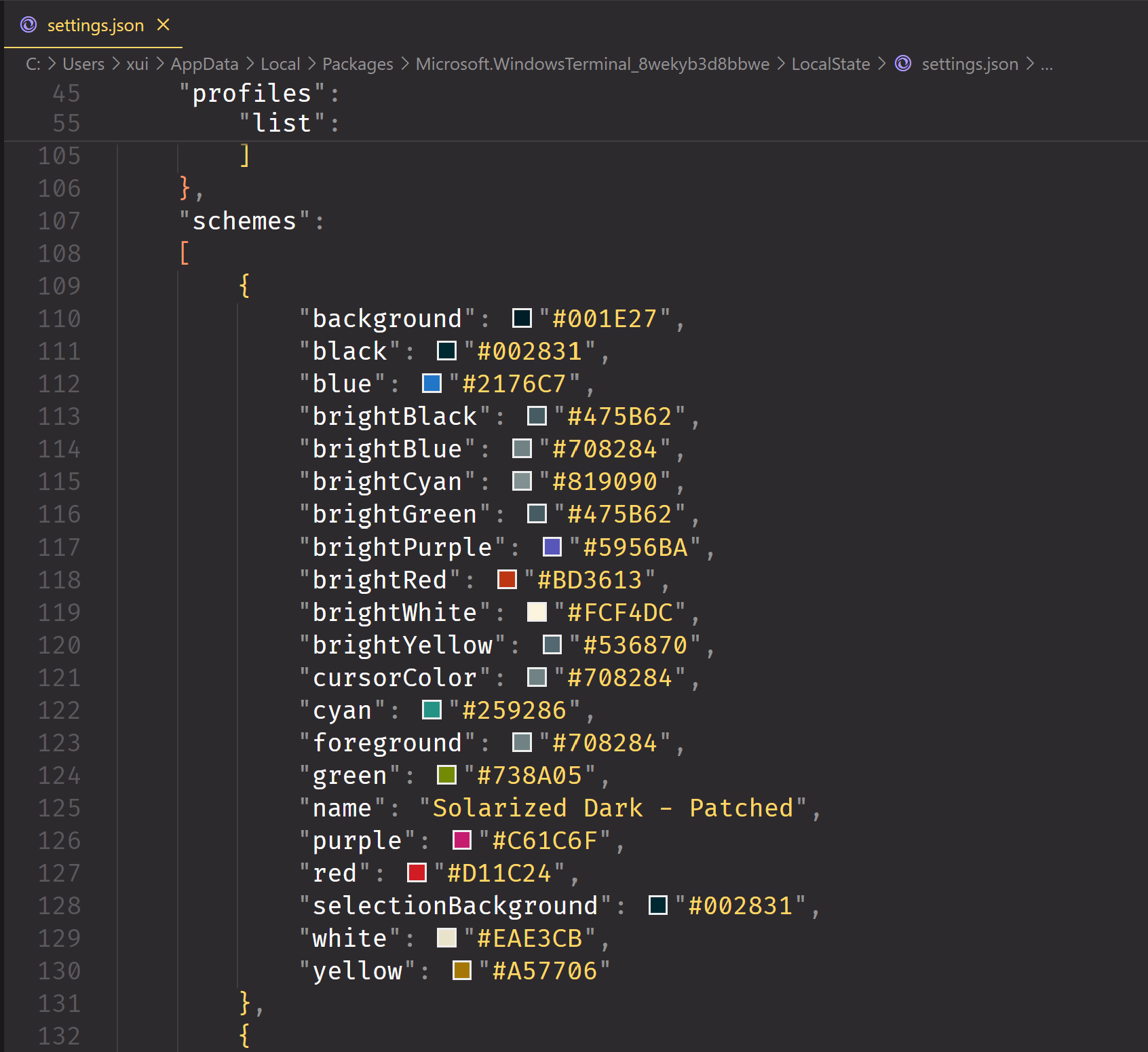The width and height of the screenshot is (1148, 1052).
Task: Click the "#001E27" background value text
Action: coord(605,319)
